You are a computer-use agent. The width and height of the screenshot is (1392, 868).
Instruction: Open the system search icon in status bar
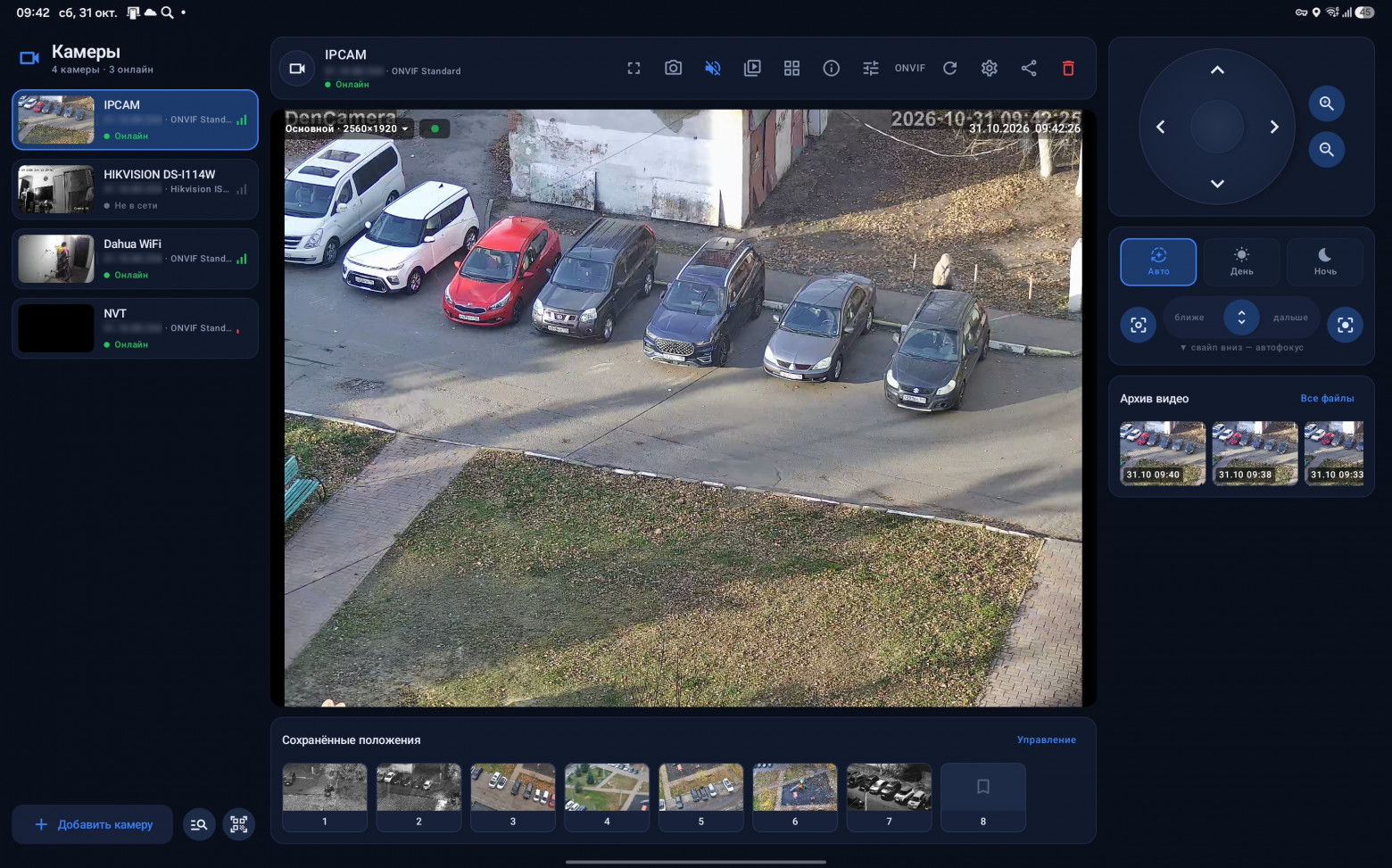[167, 12]
